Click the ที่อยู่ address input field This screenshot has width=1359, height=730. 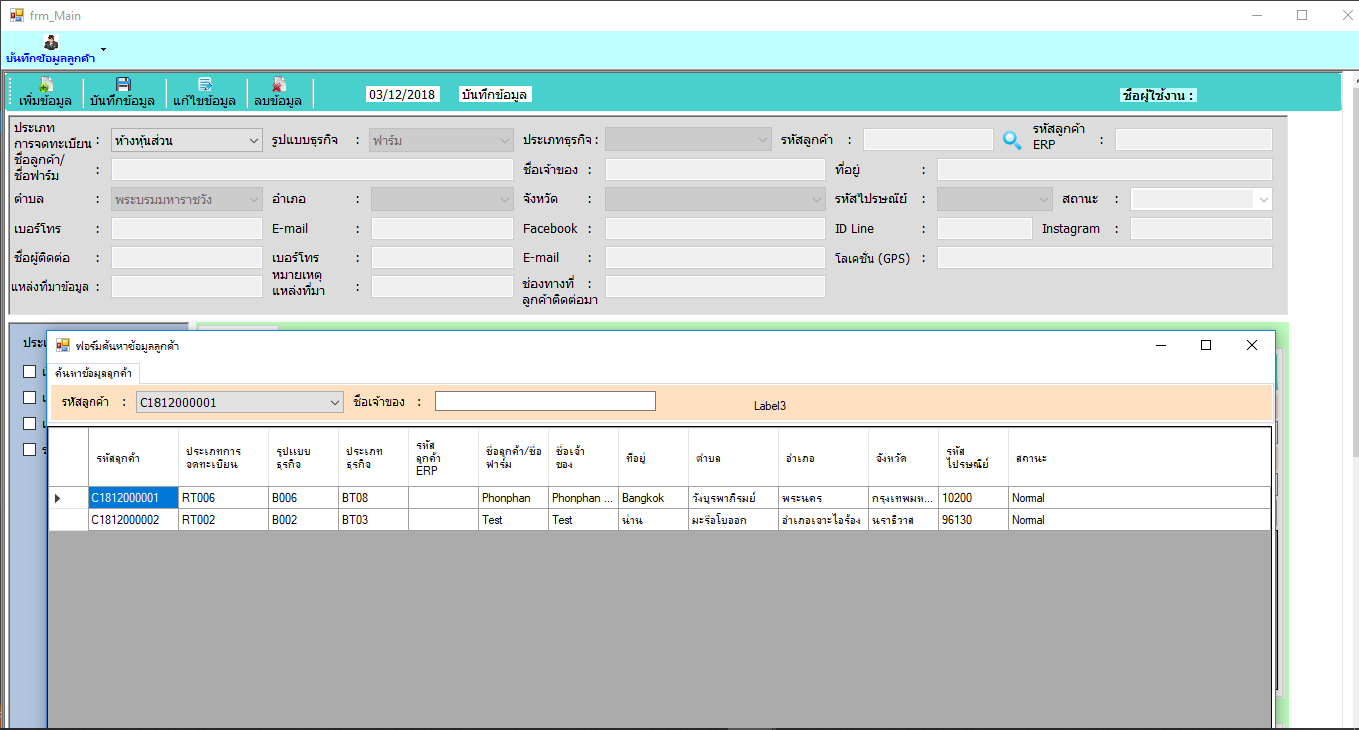(x=1104, y=170)
